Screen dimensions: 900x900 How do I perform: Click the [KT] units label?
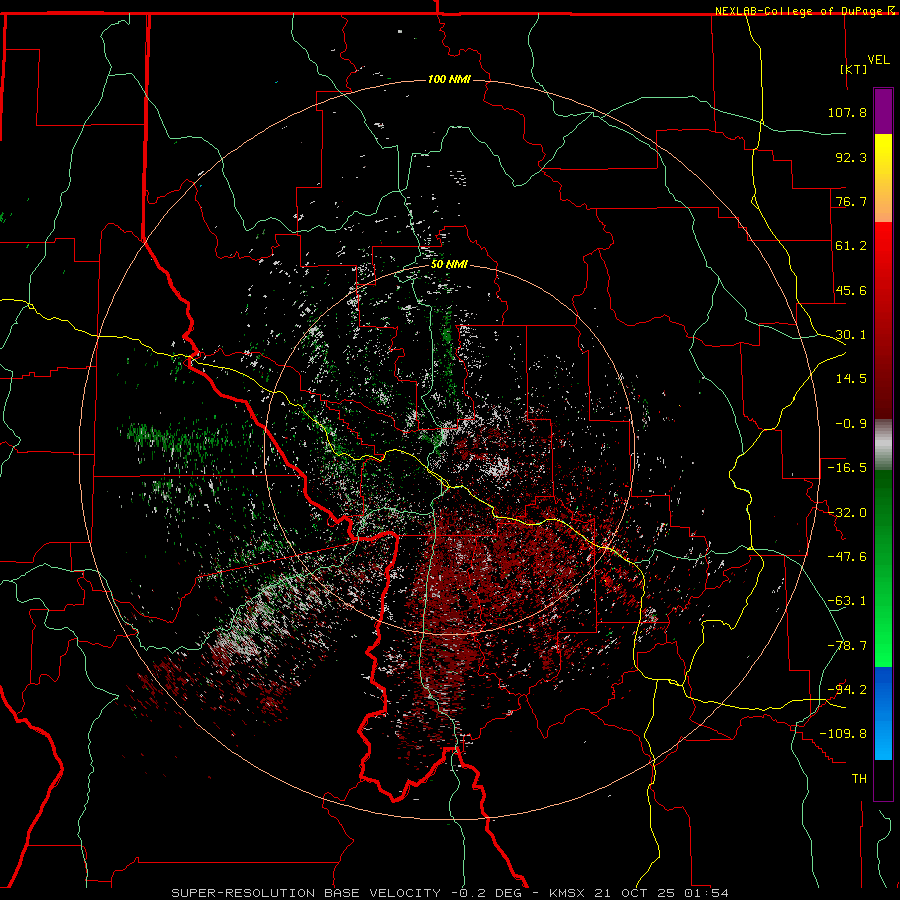click(854, 69)
